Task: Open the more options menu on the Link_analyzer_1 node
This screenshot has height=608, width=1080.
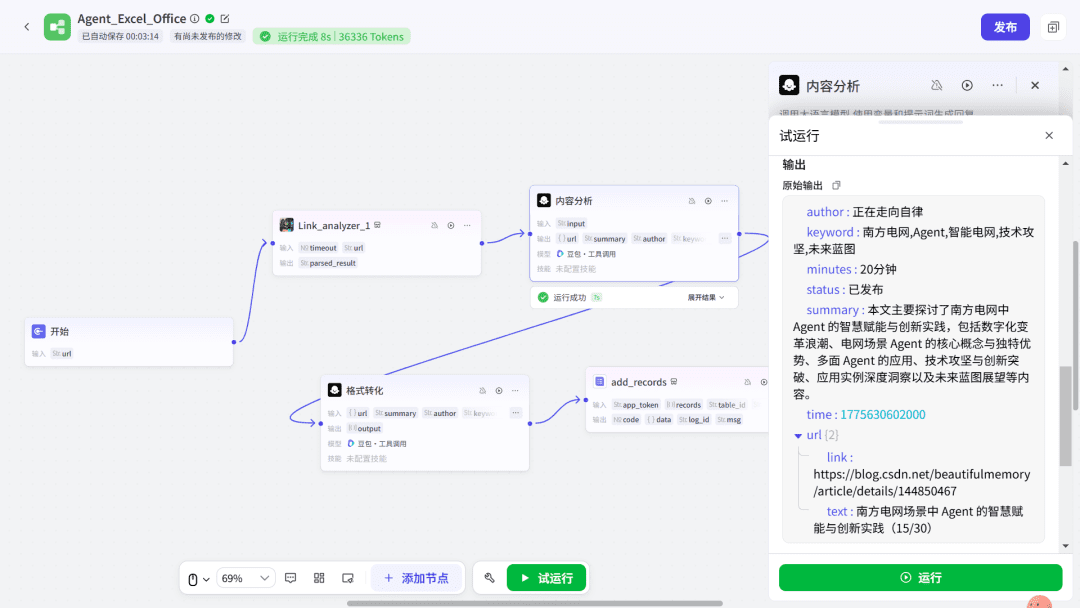Action: [467, 226]
